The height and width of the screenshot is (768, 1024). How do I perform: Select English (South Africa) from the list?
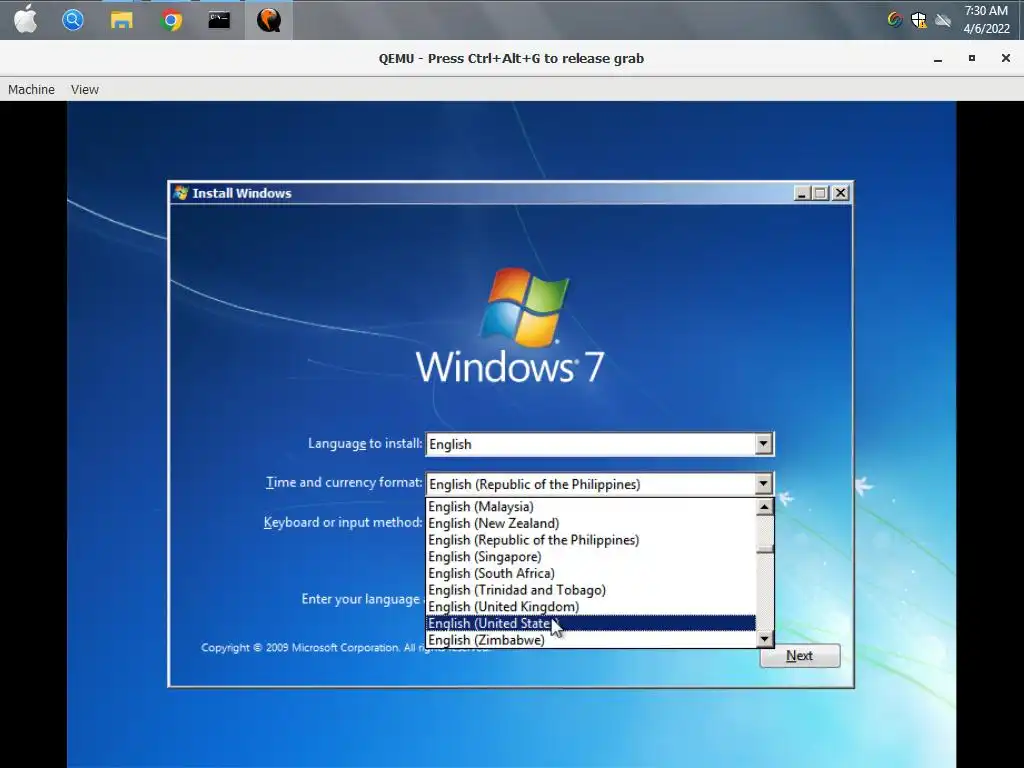pos(590,573)
